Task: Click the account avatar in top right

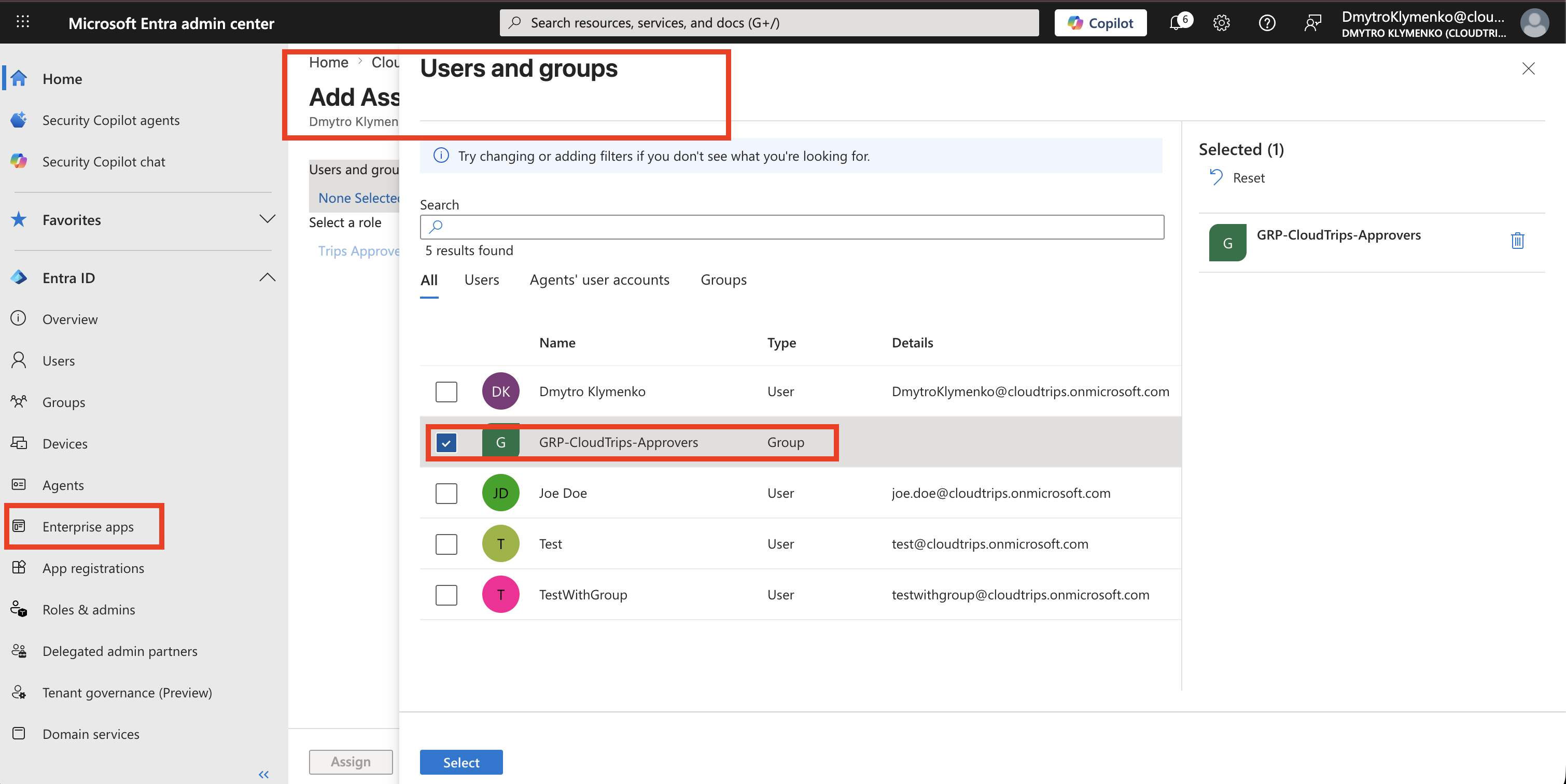Action: click(x=1534, y=23)
